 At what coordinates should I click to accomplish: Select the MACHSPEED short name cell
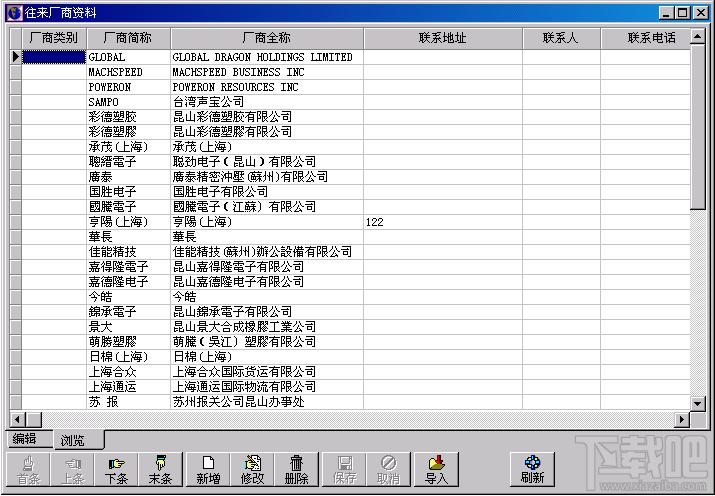(x=128, y=72)
